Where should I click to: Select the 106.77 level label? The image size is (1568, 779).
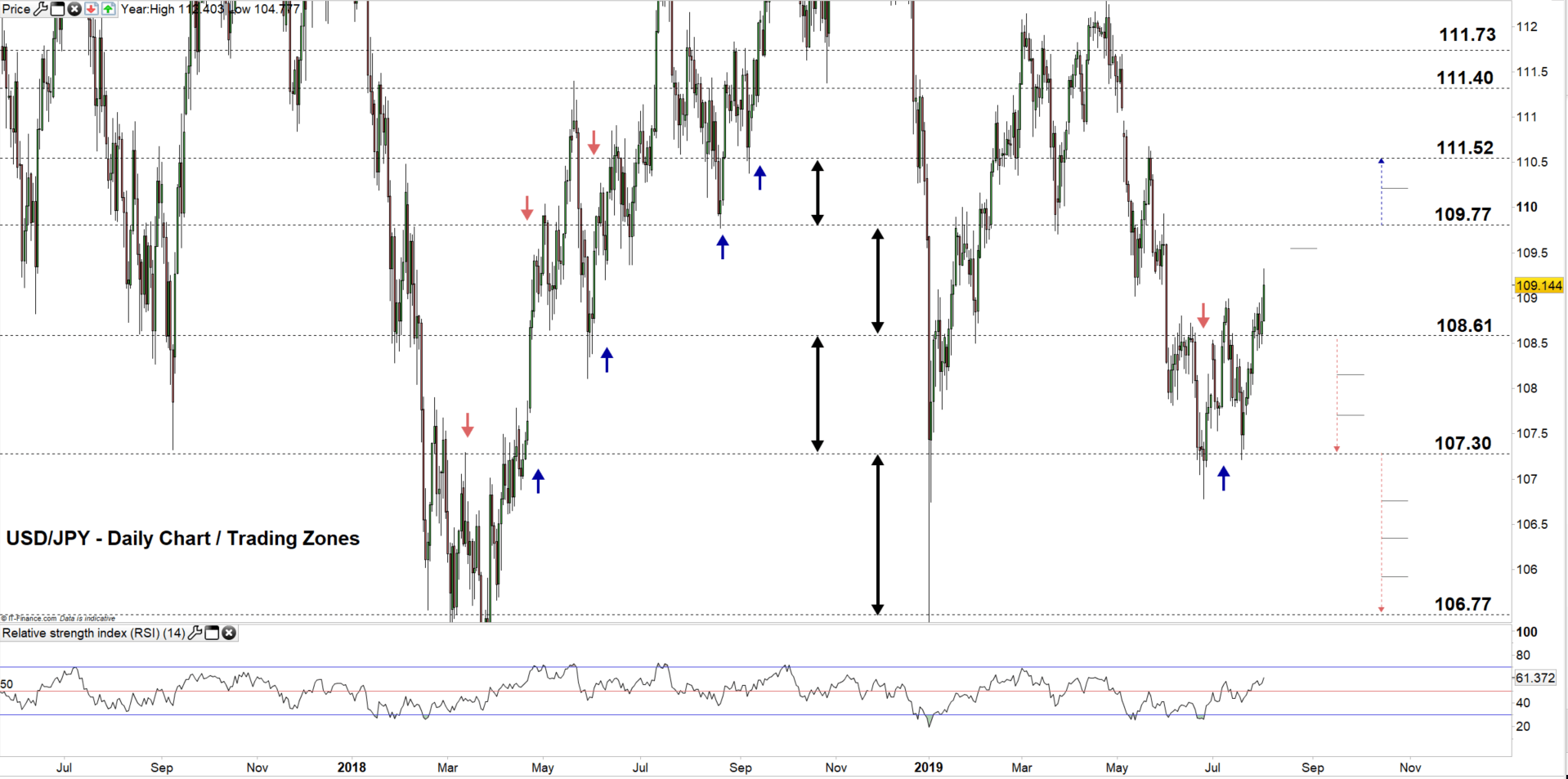1463,604
